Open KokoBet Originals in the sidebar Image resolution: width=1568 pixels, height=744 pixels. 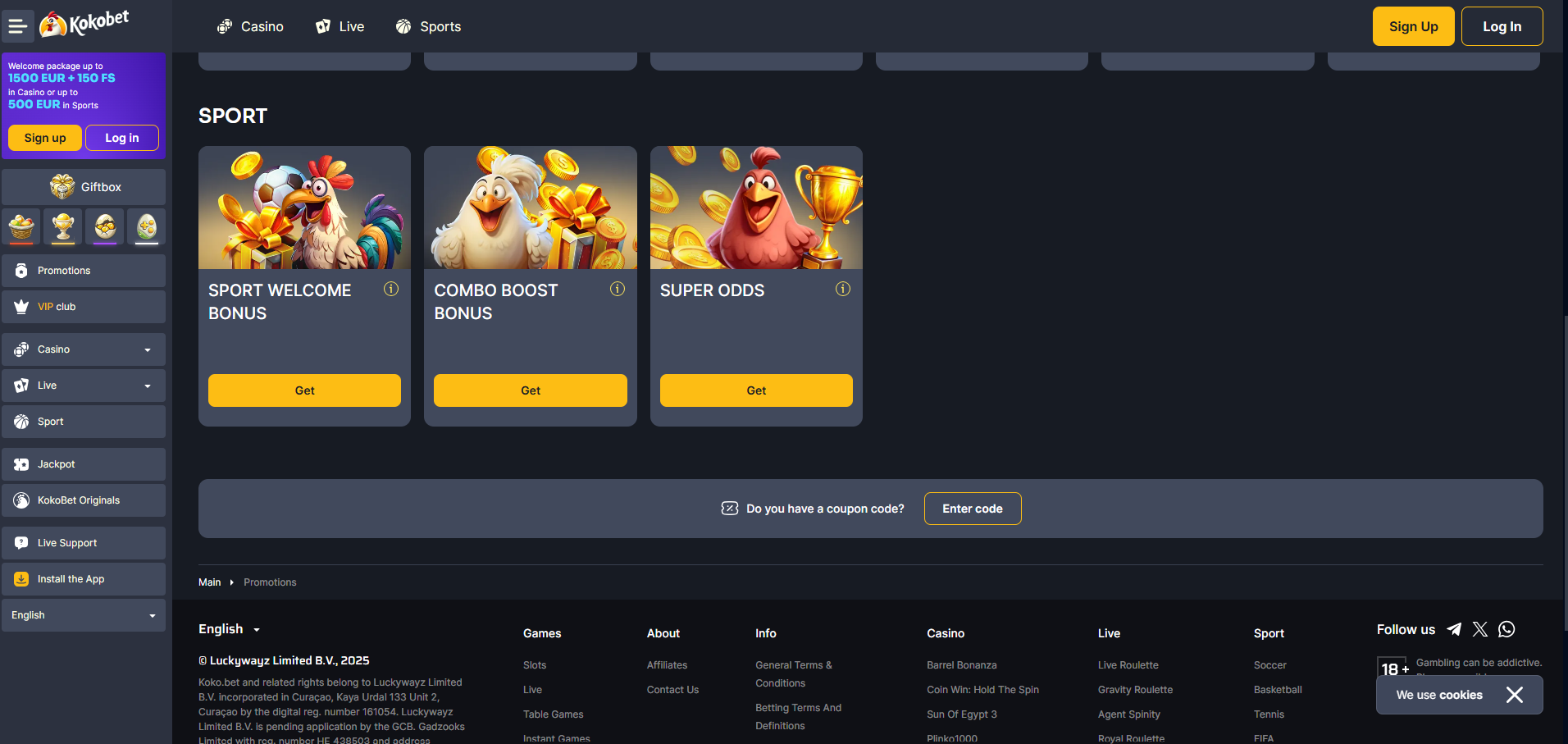(84, 500)
